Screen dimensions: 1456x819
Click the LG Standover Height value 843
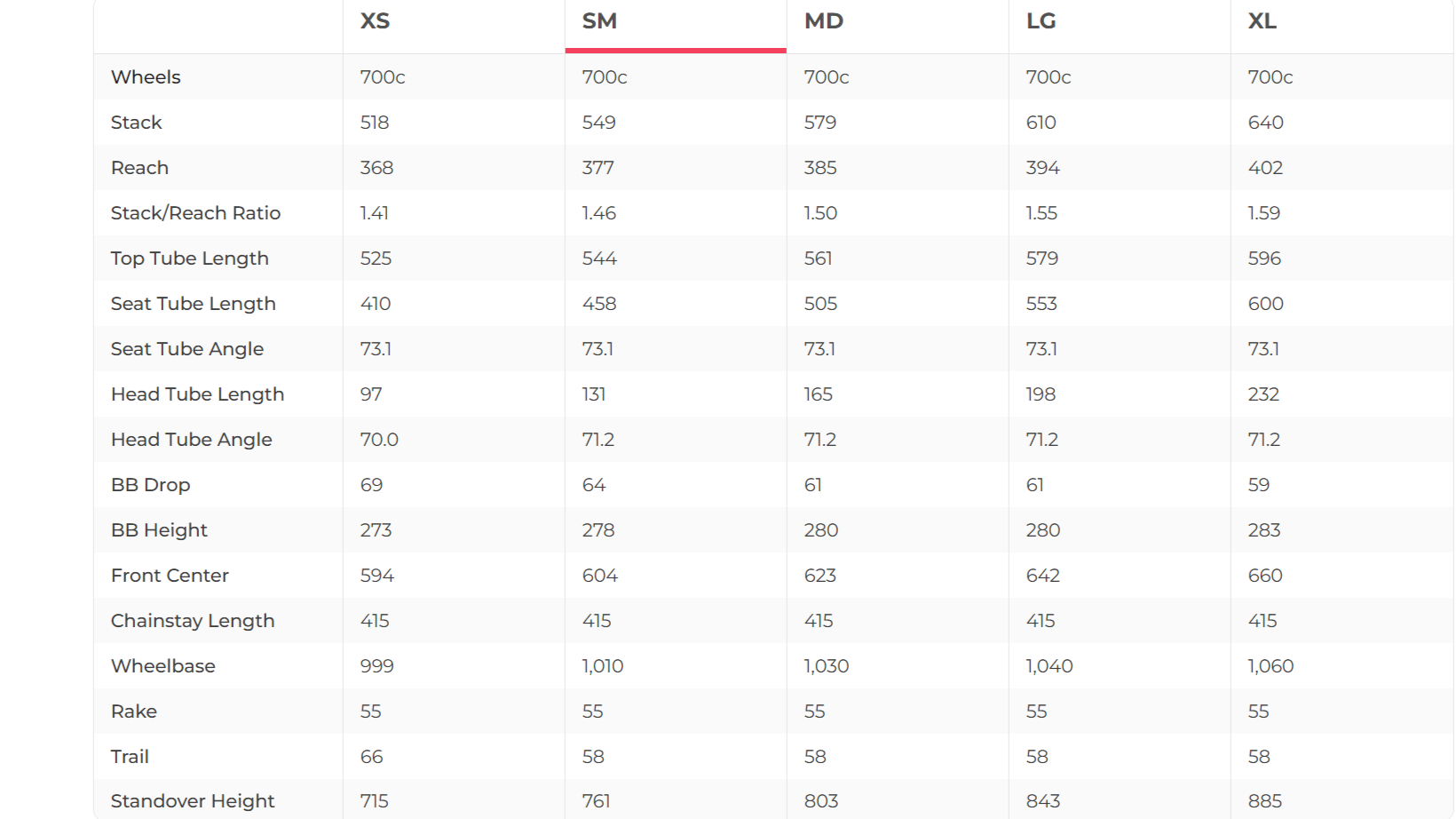1042,801
